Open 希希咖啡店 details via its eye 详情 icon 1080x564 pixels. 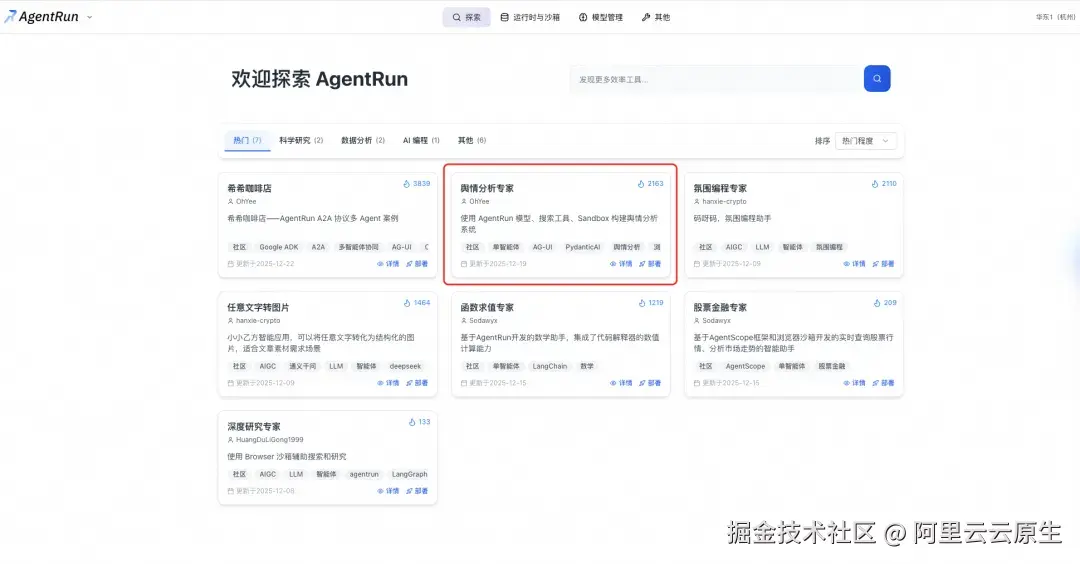(x=388, y=264)
